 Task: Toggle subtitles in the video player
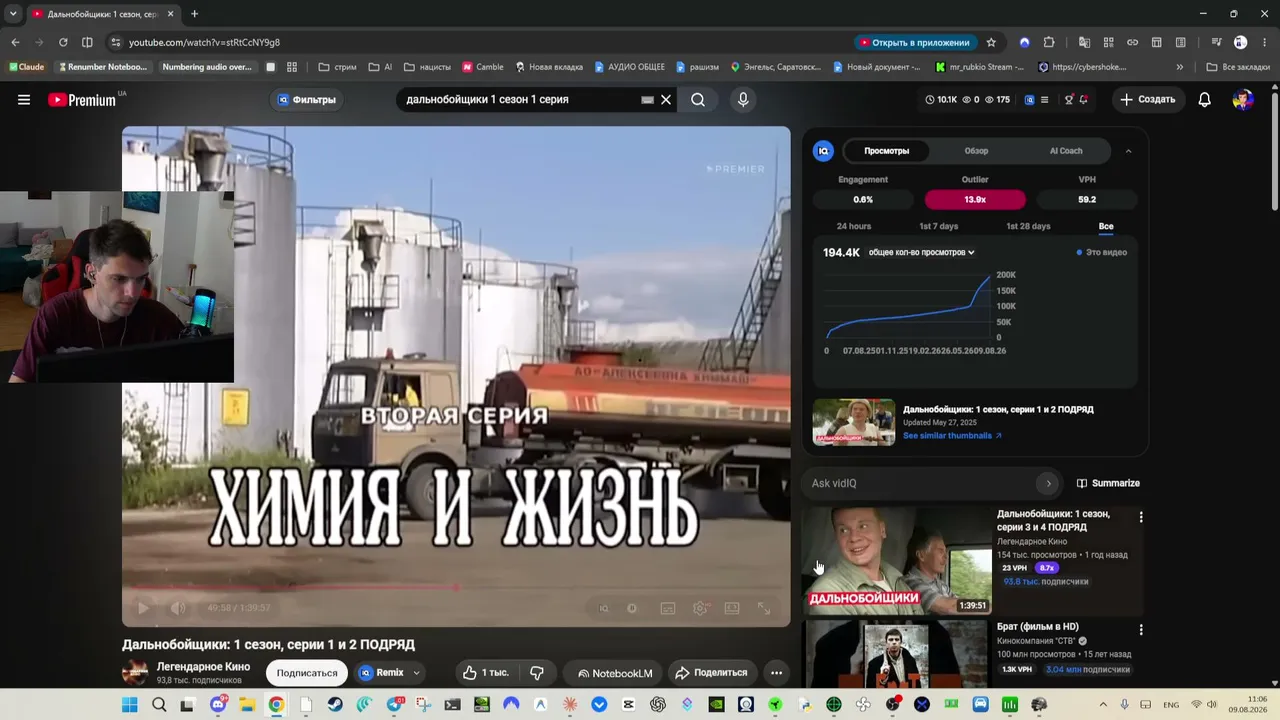coord(668,608)
